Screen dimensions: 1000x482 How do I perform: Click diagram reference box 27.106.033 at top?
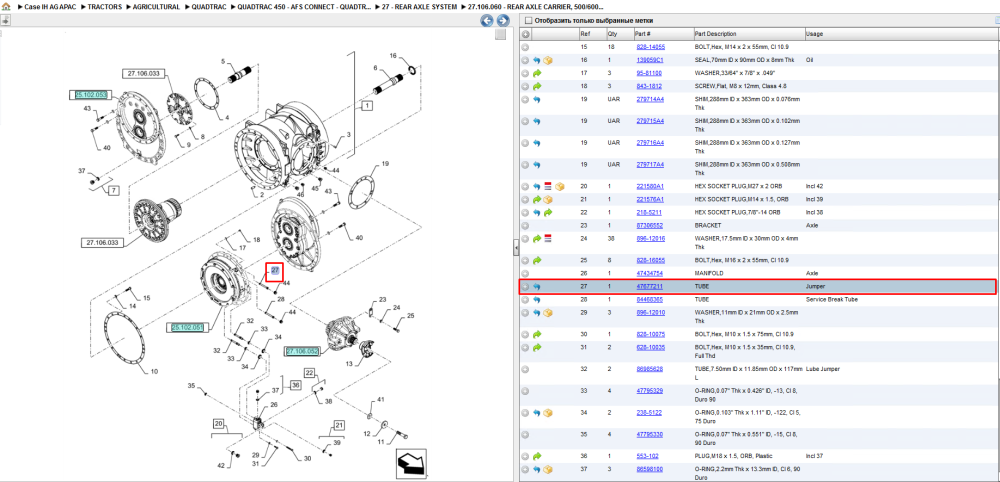click(x=142, y=73)
